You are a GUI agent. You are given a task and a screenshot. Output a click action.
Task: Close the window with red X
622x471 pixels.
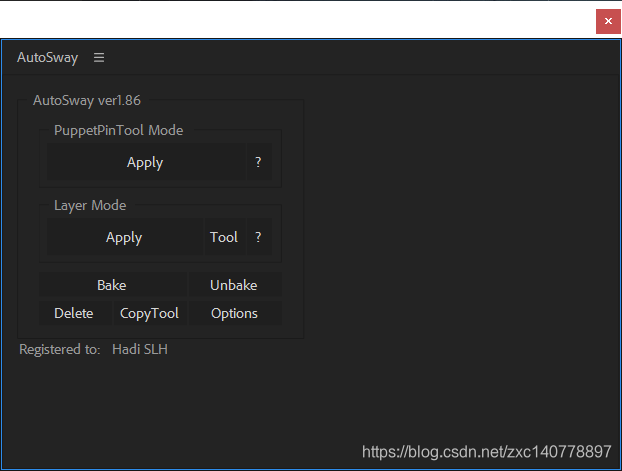click(608, 21)
